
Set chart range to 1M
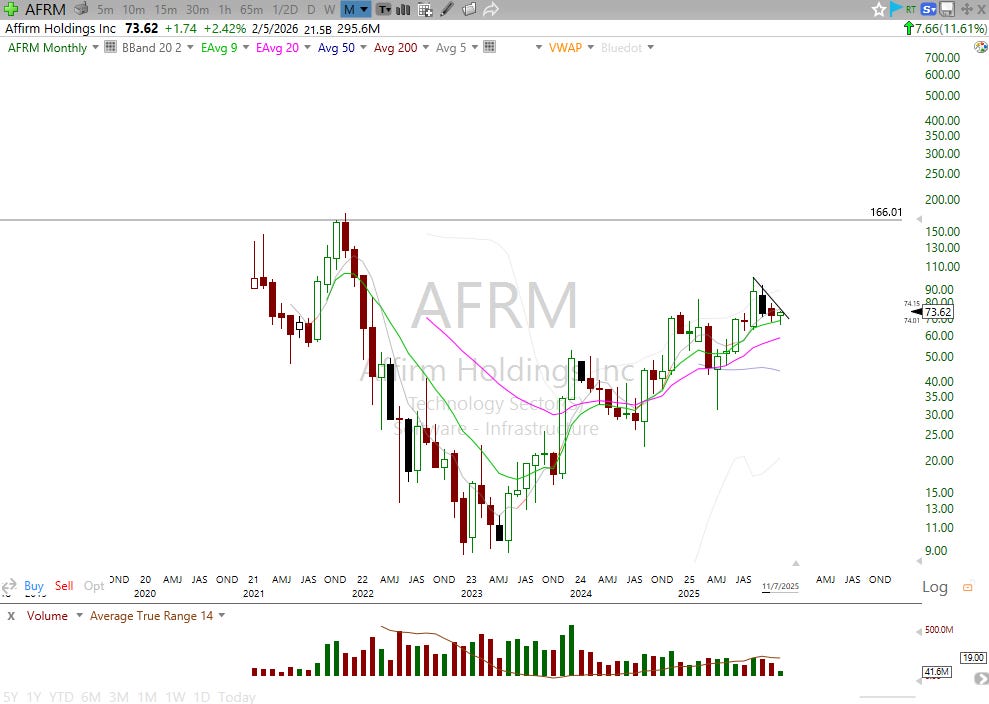tap(147, 697)
